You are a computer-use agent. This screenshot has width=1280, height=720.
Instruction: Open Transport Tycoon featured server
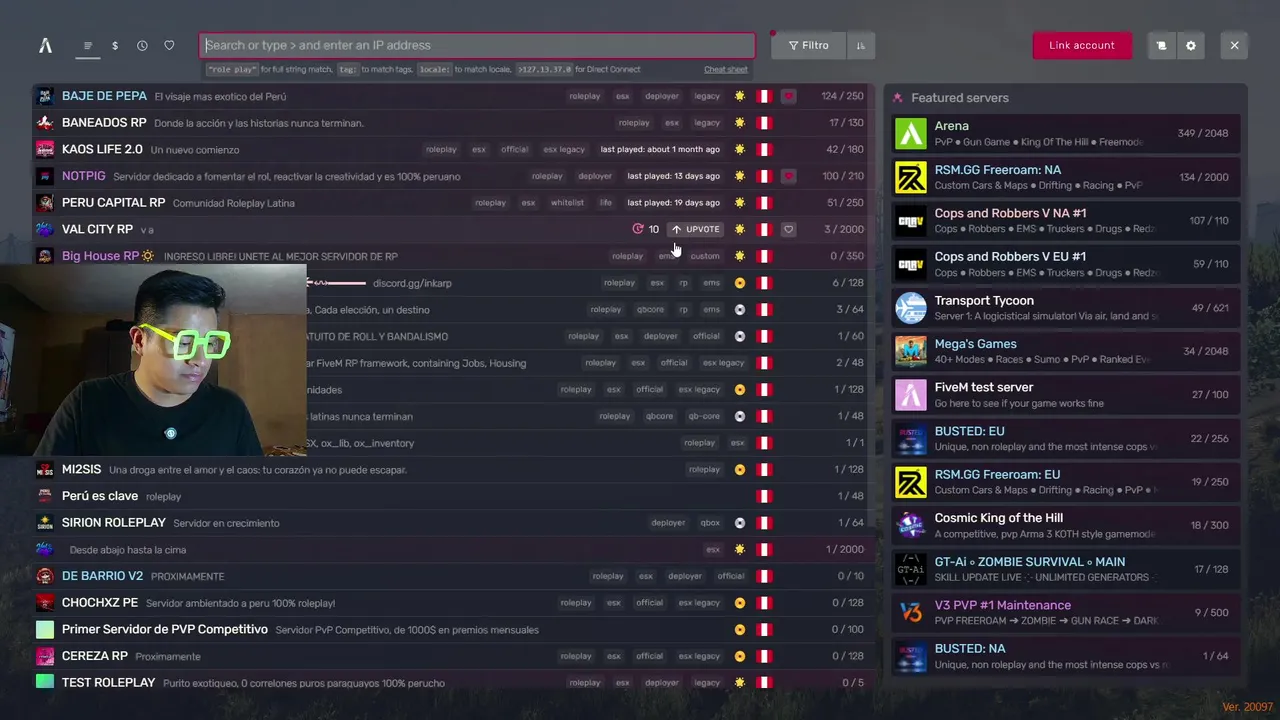(1066, 308)
